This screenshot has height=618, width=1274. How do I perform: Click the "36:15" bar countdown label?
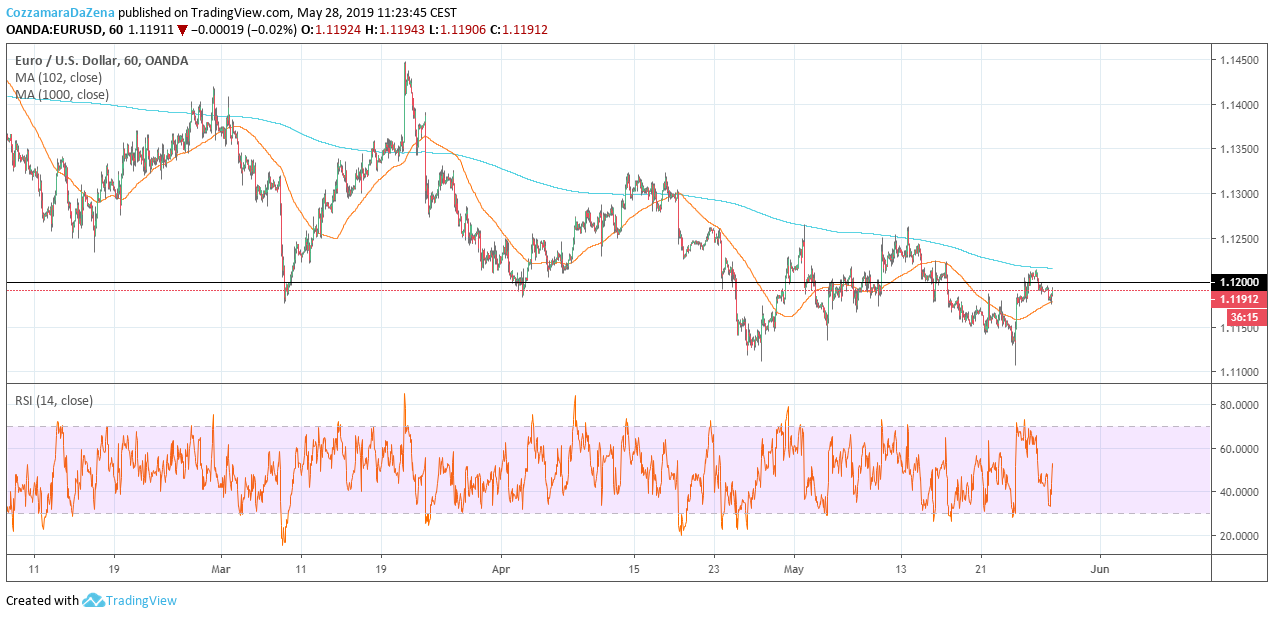click(1246, 317)
